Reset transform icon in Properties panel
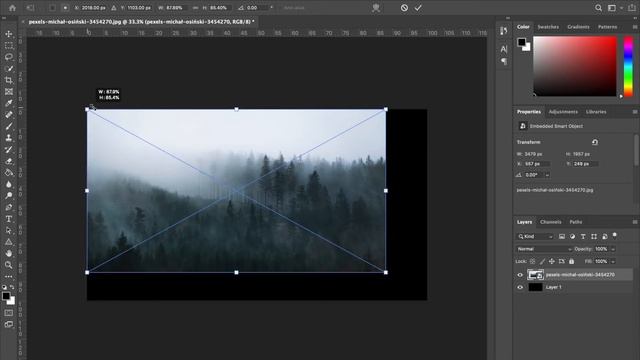Screen dimensions: 640x360 595,142
